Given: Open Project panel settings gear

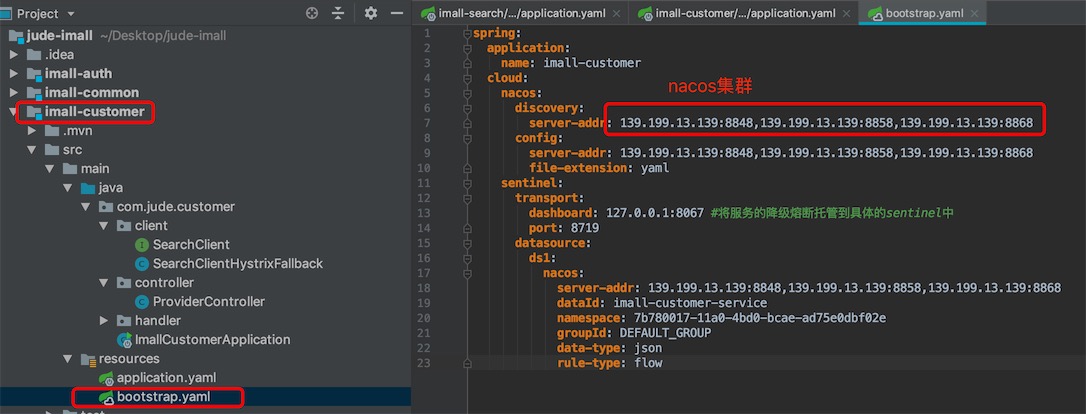Looking at the screenshot, I should 371,13.
